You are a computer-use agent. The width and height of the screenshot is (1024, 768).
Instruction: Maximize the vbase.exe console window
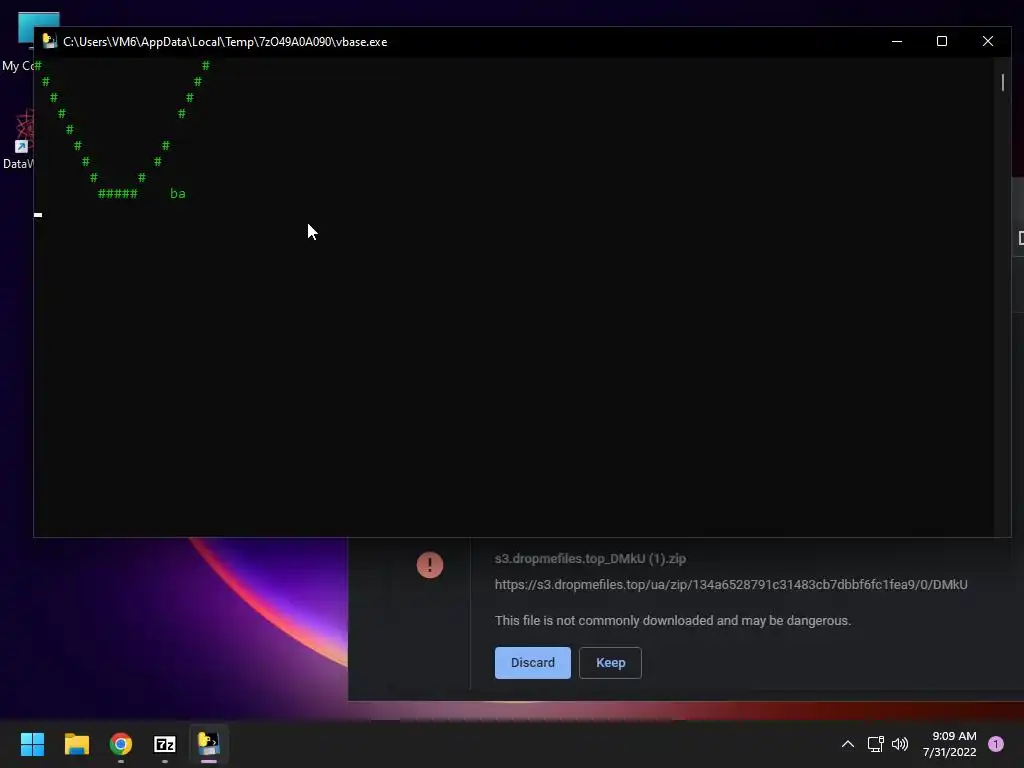coord(942,41)
